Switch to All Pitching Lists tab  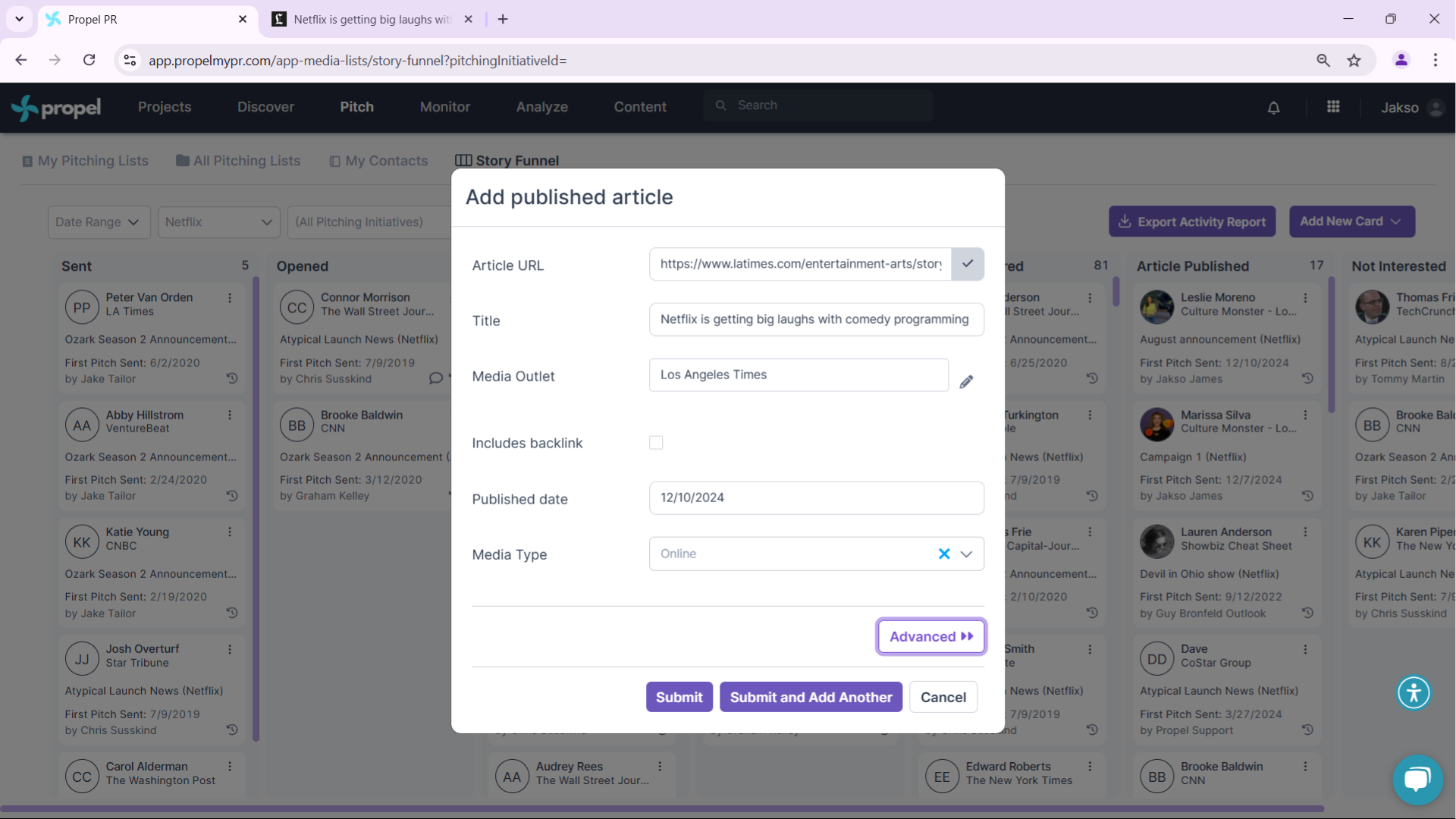[x=238, y=161]
